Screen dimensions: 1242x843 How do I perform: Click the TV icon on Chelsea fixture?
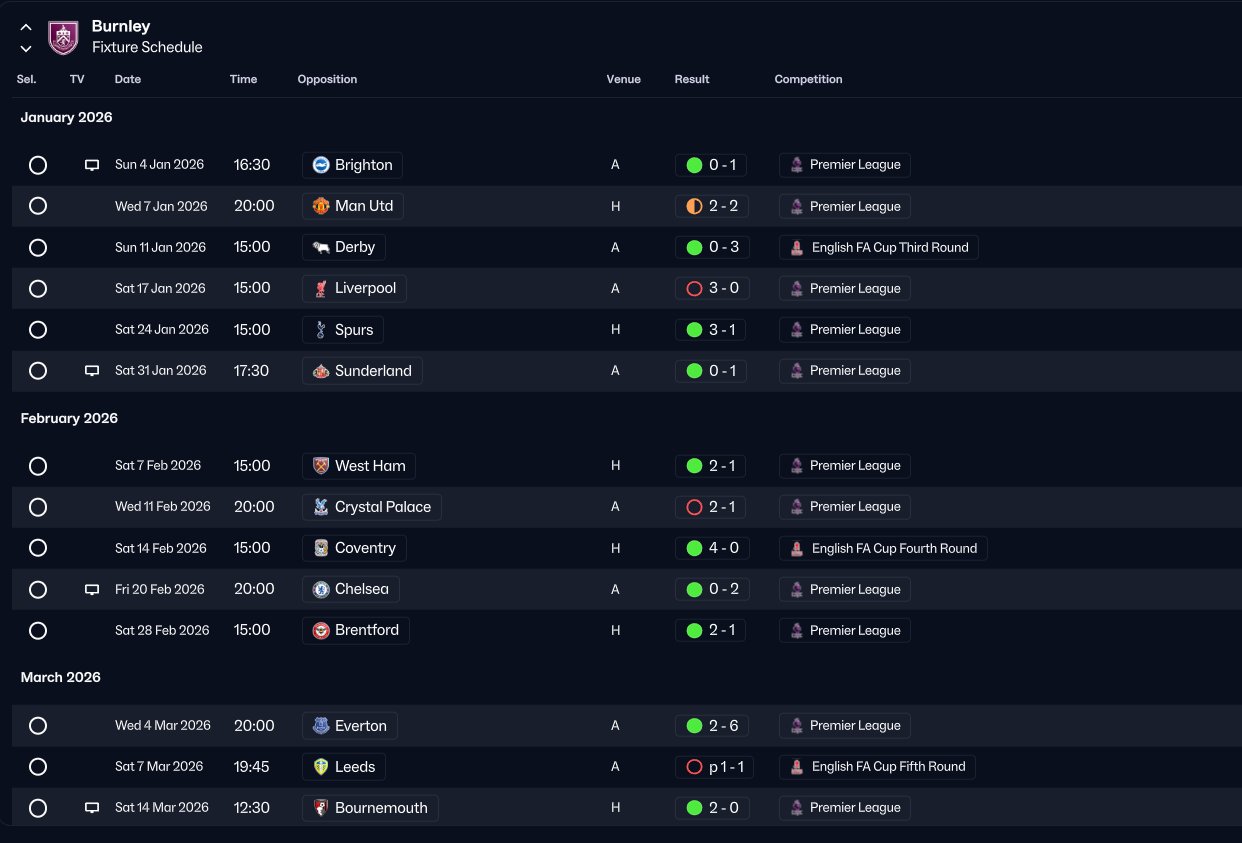click(92, 590)
